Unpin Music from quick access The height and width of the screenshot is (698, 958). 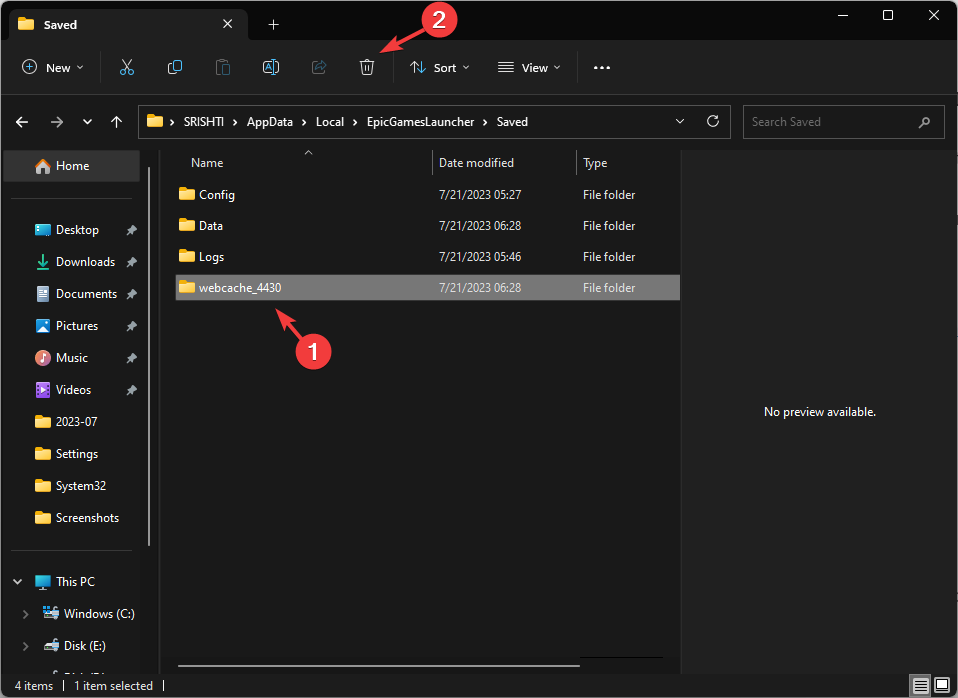point(131,358)
